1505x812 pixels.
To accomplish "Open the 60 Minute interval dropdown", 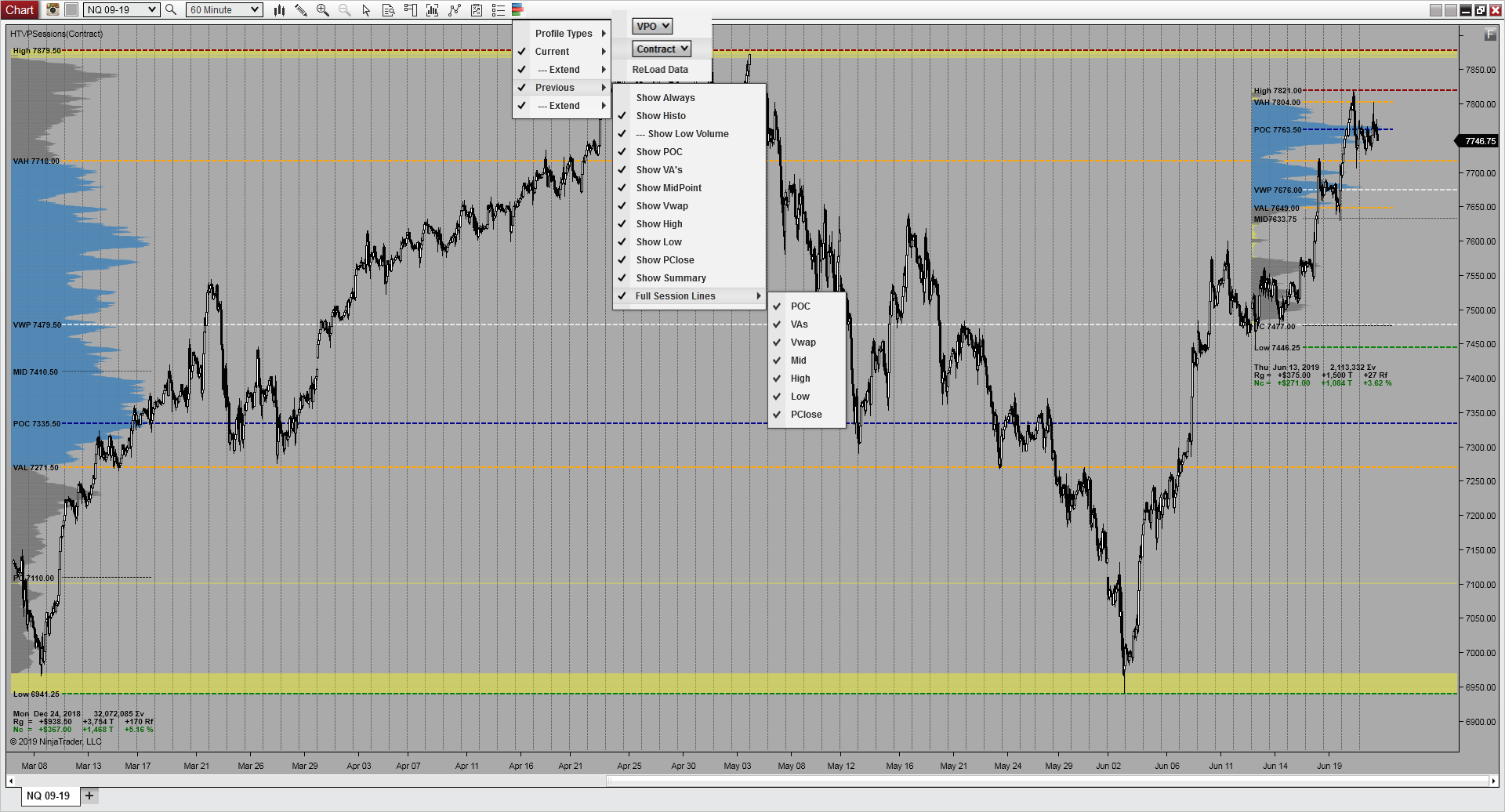I will [x=223, y=9].
